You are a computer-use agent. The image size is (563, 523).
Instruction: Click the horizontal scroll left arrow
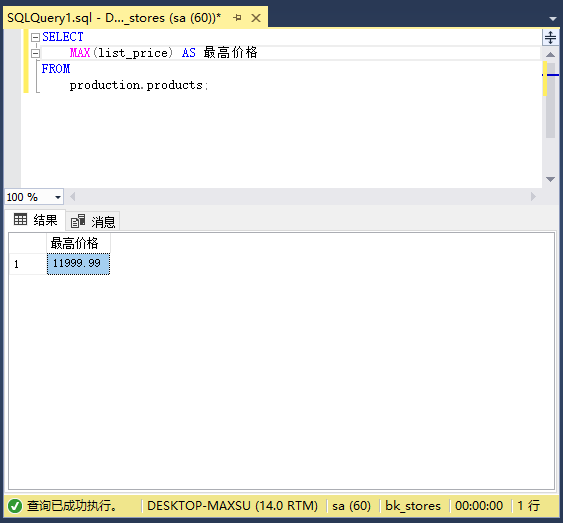73,197
